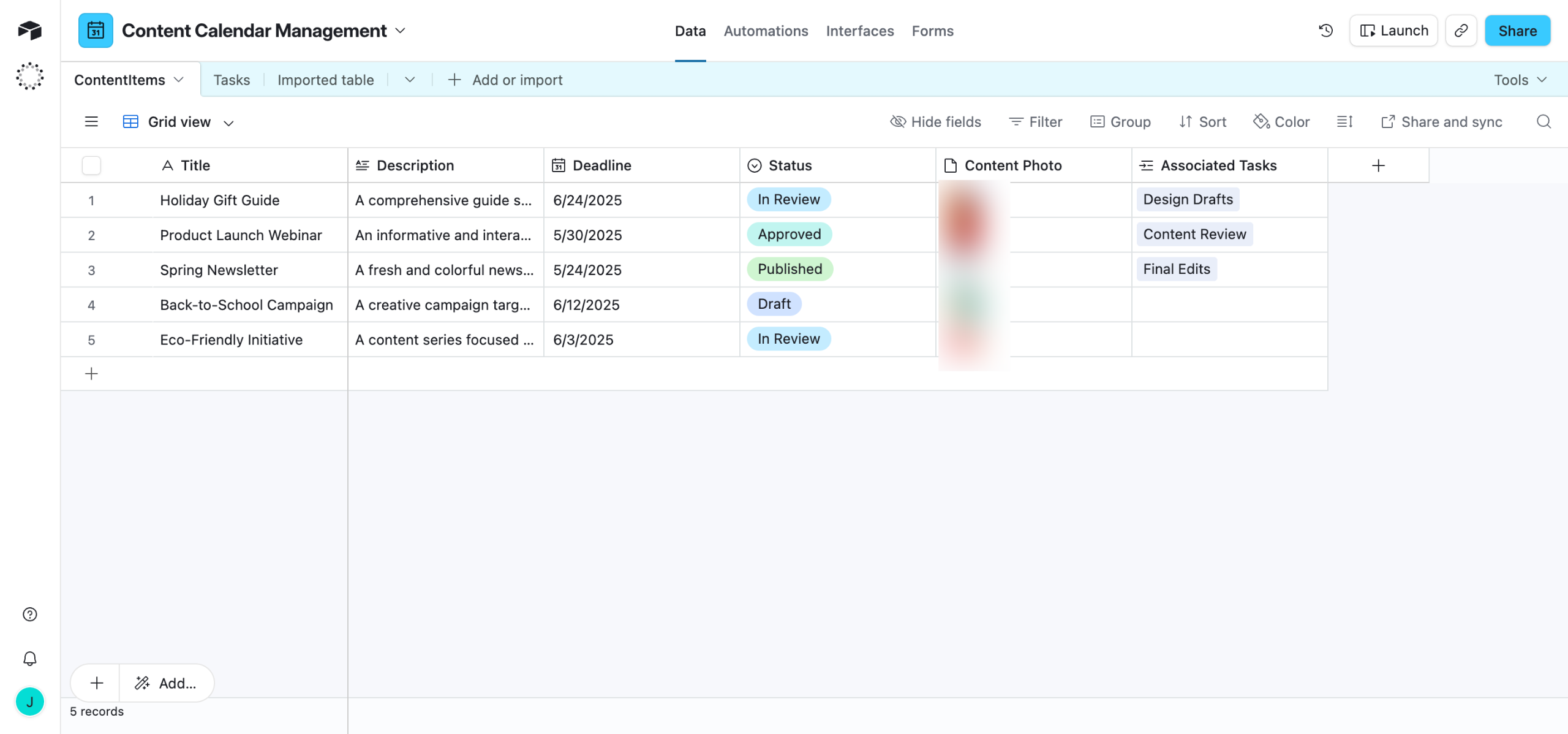
Task: Open the search magnifier icon
Action: [1543, 122]
